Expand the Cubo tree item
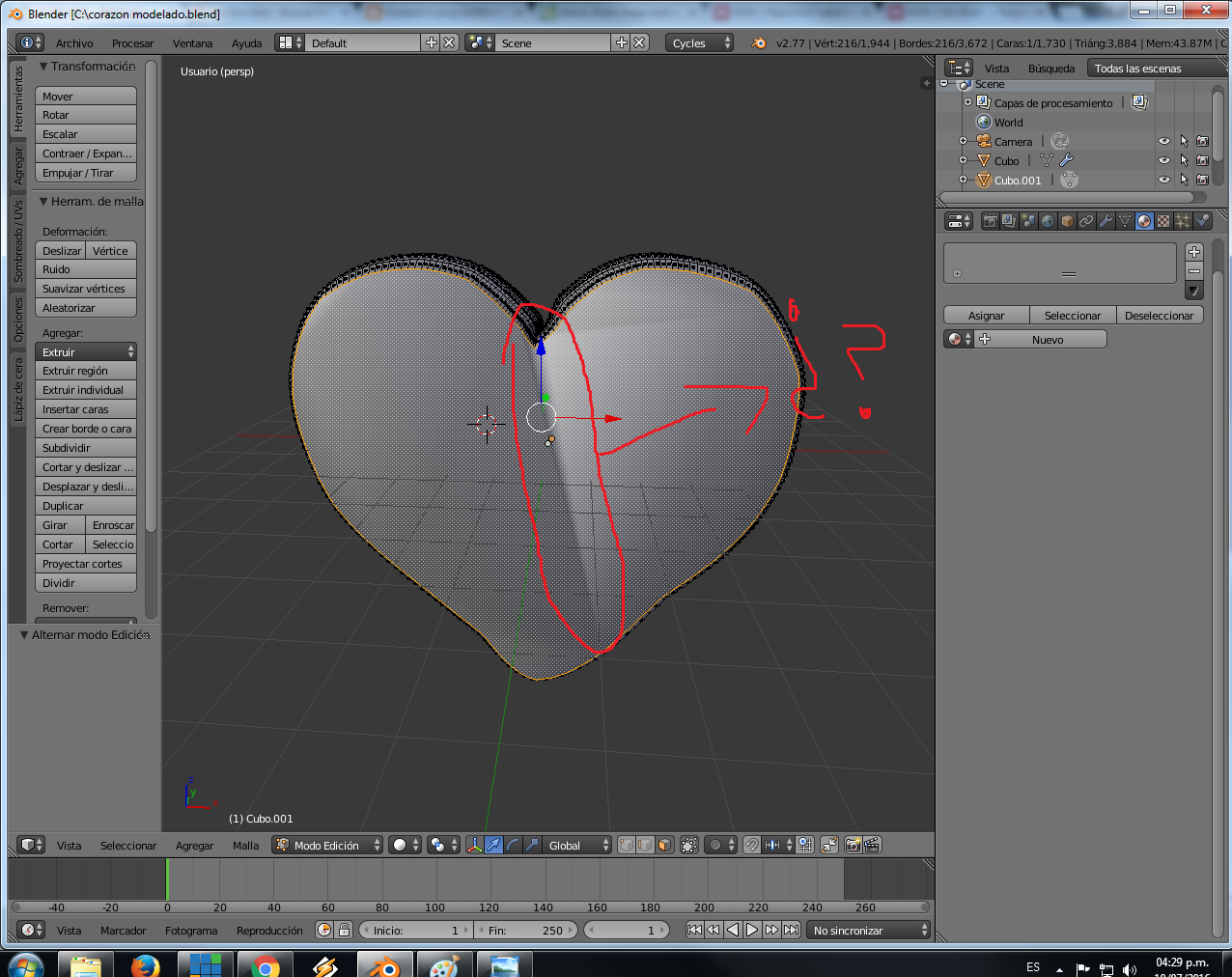Image resolution: width=1232 pixels, height=977 pixels. 963,160
